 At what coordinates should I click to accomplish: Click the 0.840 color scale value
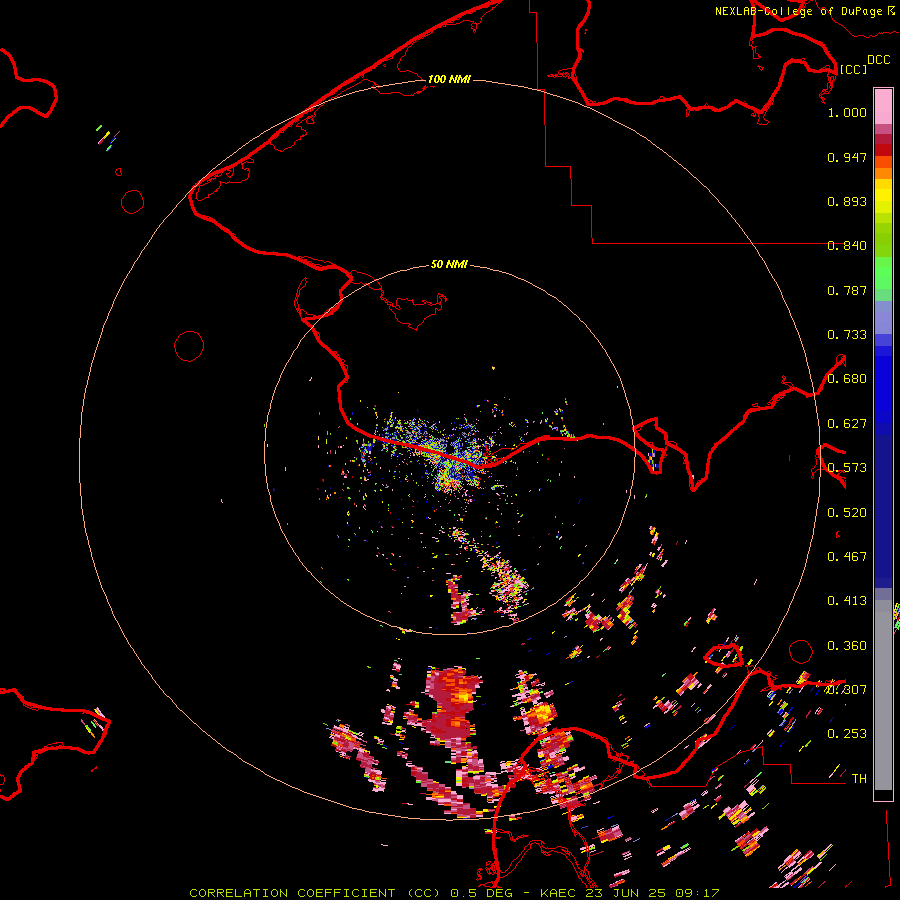coord(847,246)
